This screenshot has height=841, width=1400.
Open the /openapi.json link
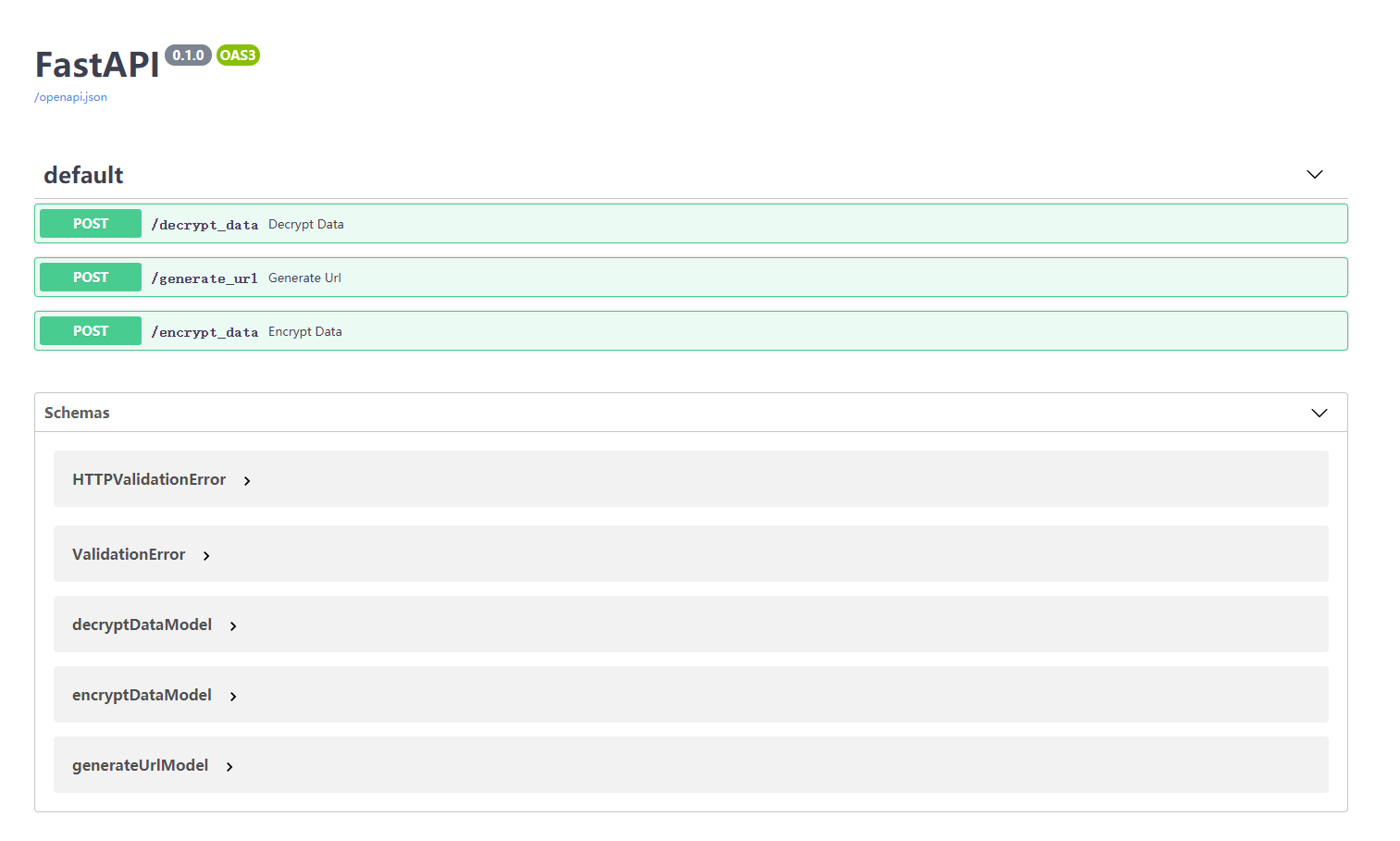pyautogui.click(x=70, y=97)
